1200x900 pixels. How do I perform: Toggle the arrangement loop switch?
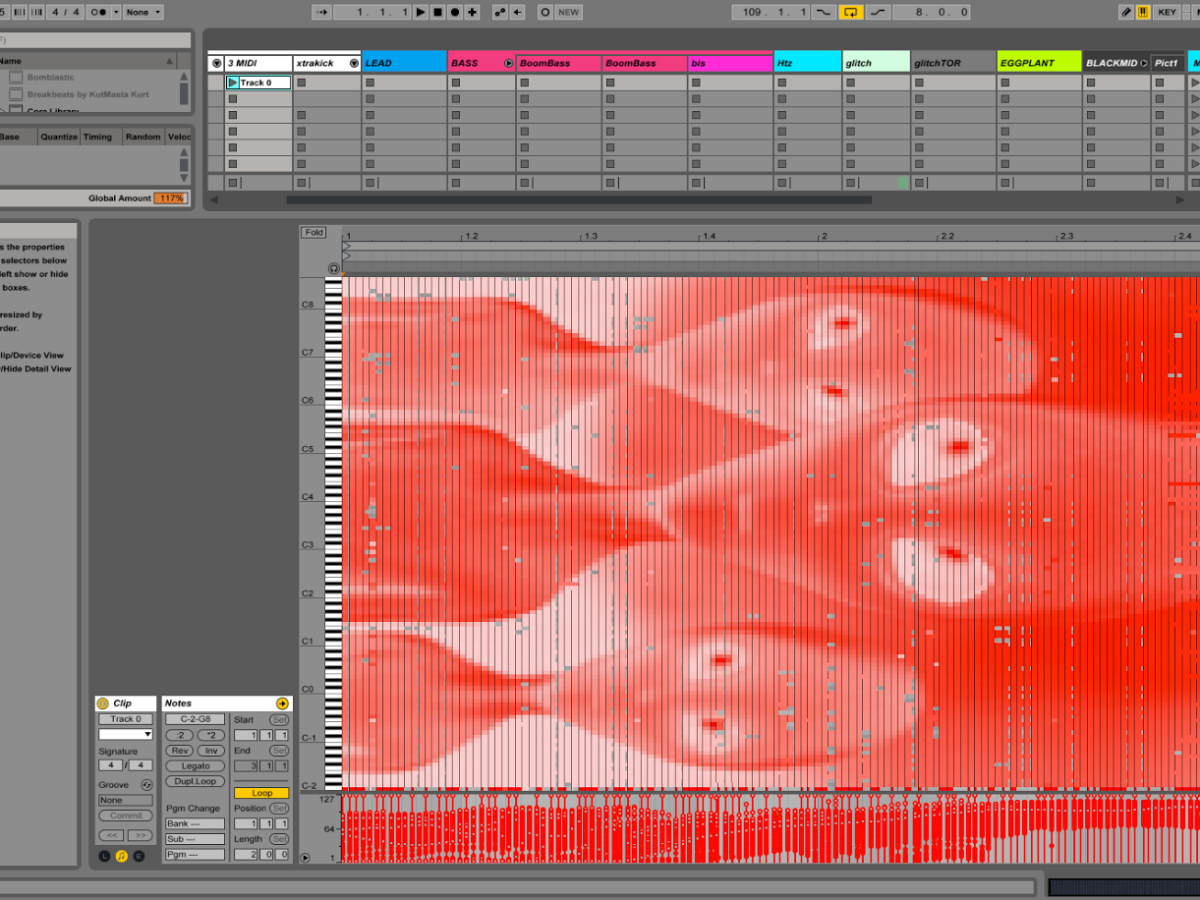tap(851, 12)
